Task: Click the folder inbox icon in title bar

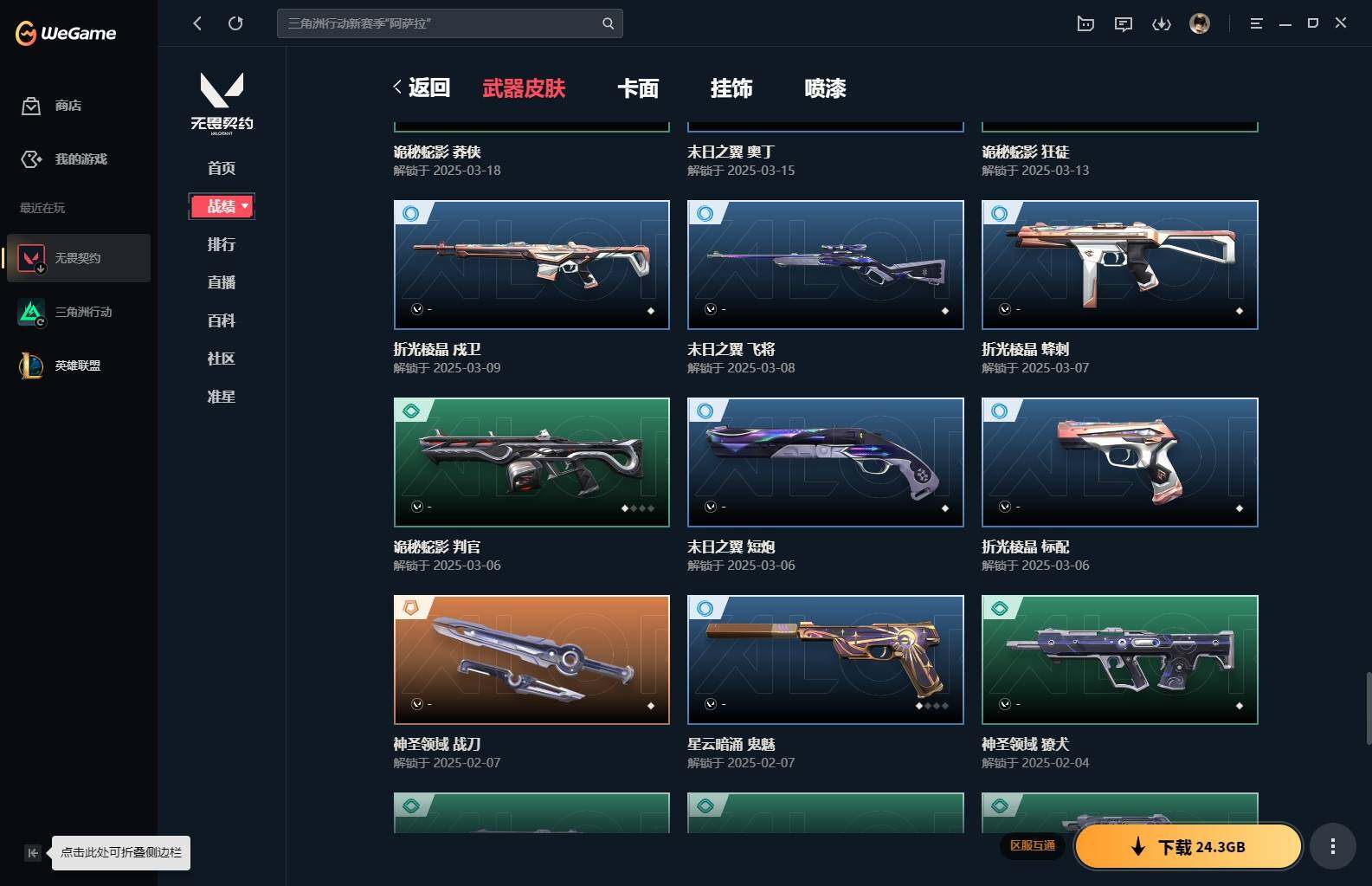Action: click(x=1085, y=24)
